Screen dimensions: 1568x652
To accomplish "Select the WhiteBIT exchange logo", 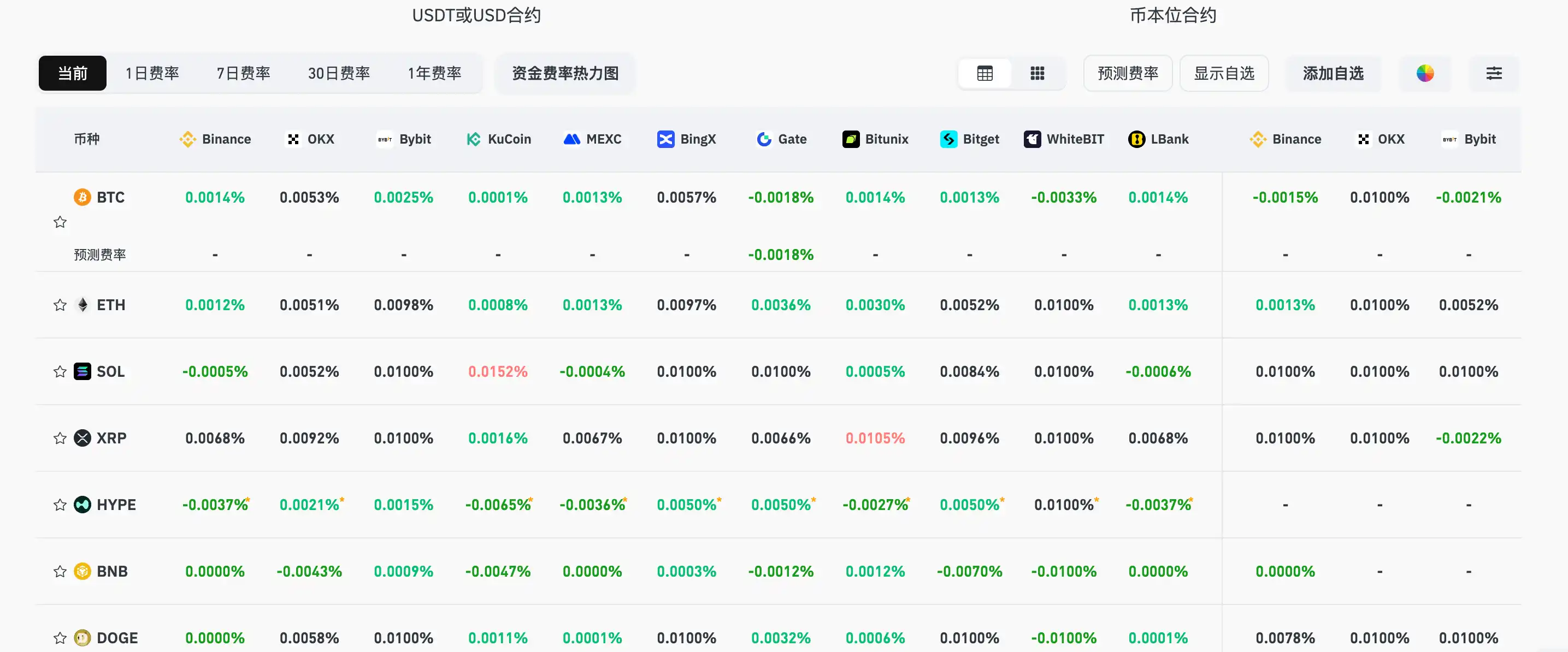I will coord(1031,139).
